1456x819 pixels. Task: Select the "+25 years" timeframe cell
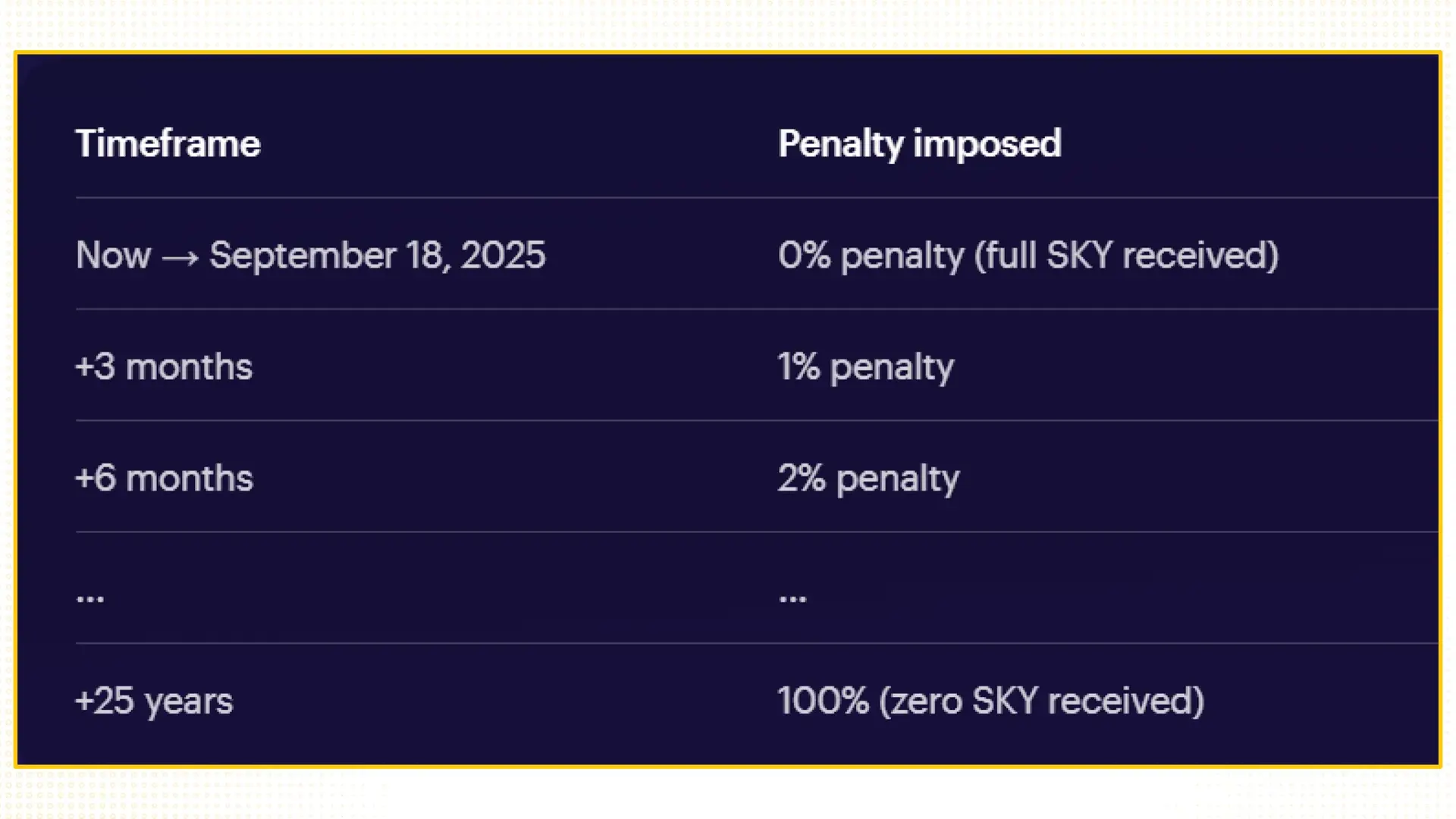coord(154,701)
